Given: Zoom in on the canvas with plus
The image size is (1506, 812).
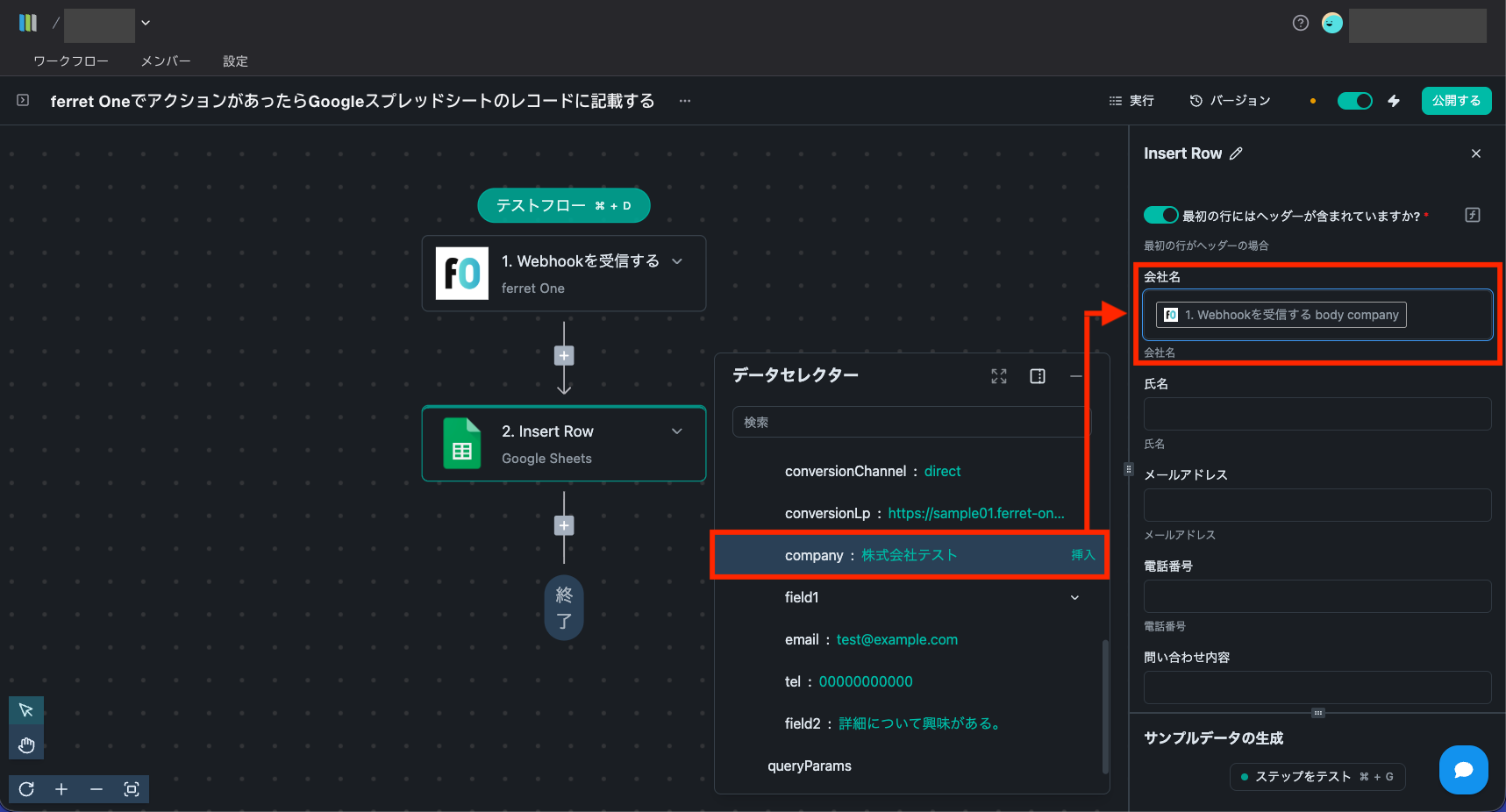Looking at the screenshot, I should pos(61,789).
